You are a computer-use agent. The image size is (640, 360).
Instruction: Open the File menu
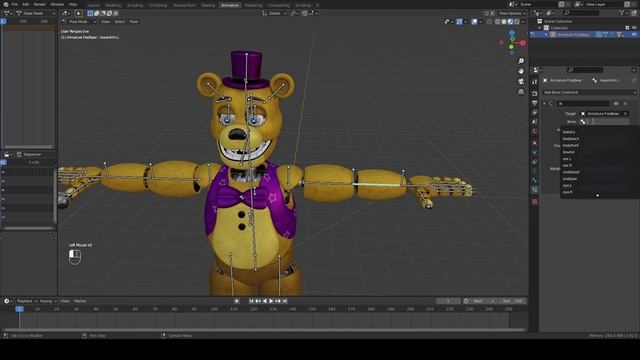click(x=15, y=4)
